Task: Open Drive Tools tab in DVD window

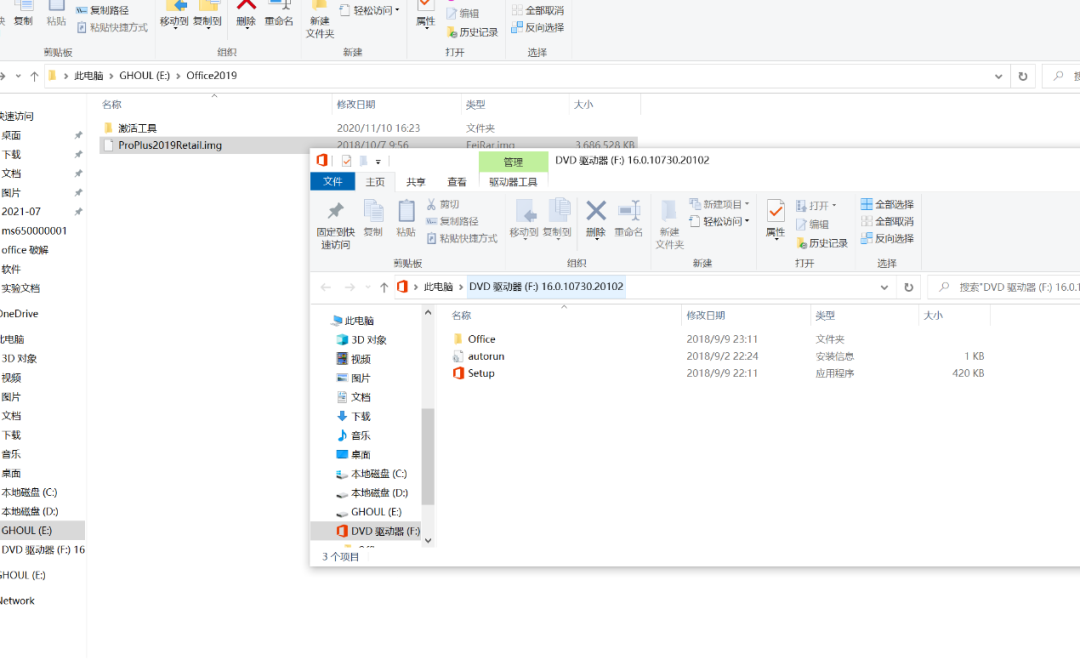Action: (513, 182)
